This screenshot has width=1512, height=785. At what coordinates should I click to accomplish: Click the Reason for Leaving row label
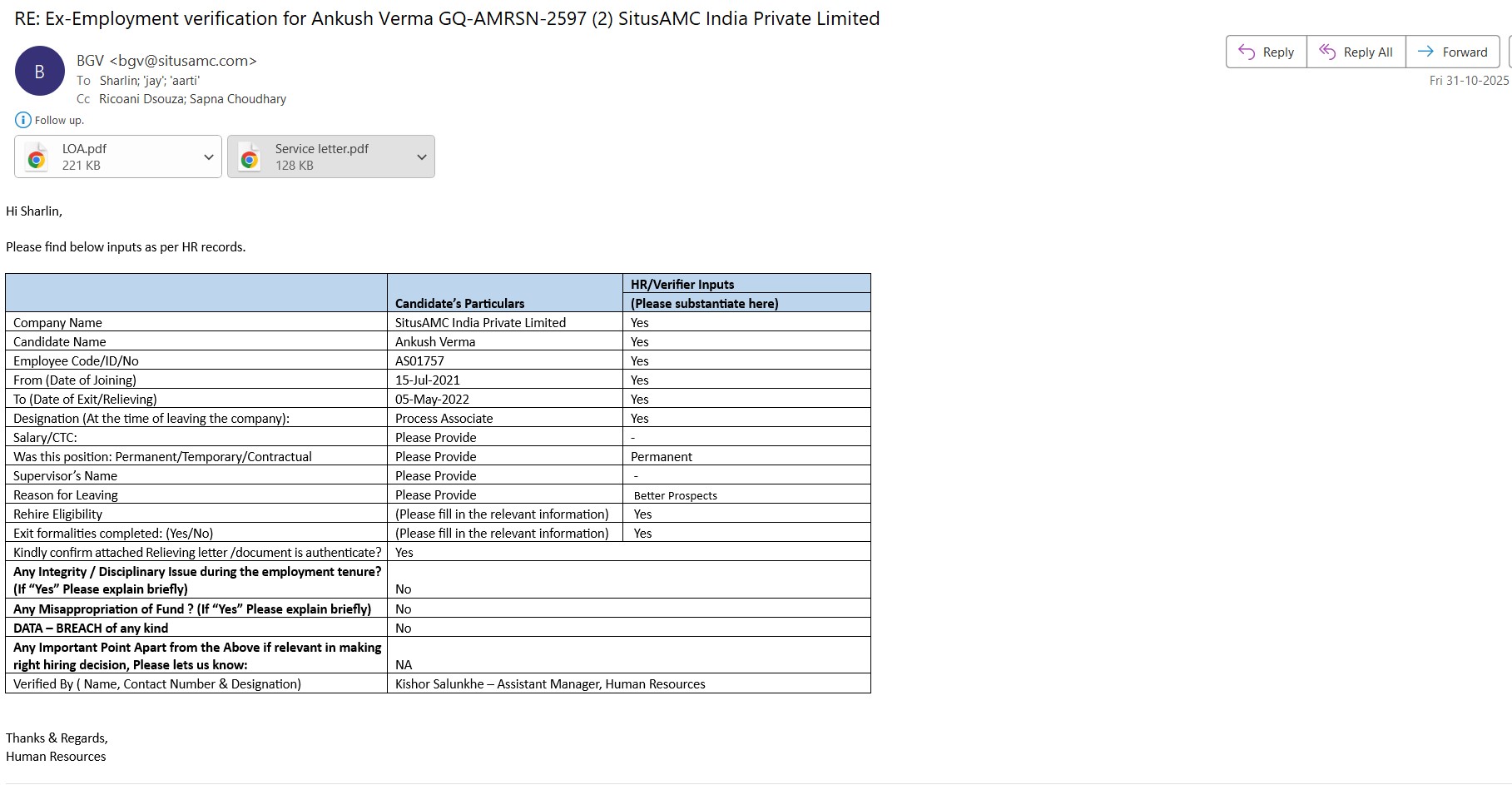coord(66,495)
